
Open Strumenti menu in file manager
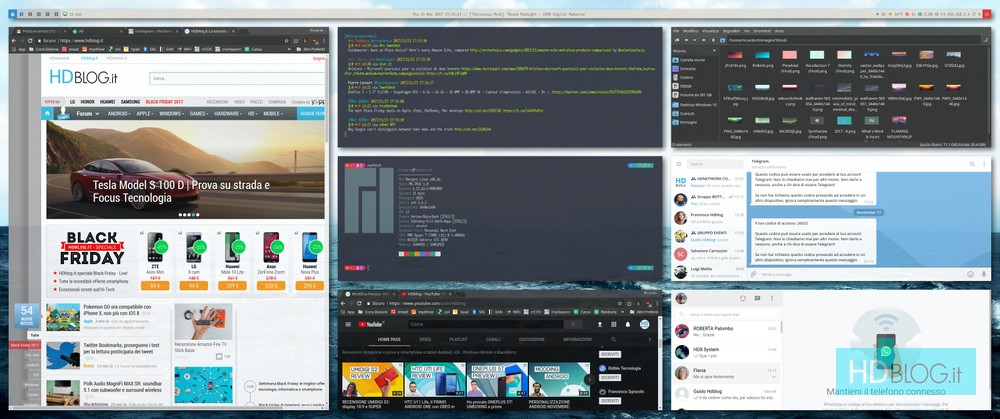point(760,31)
